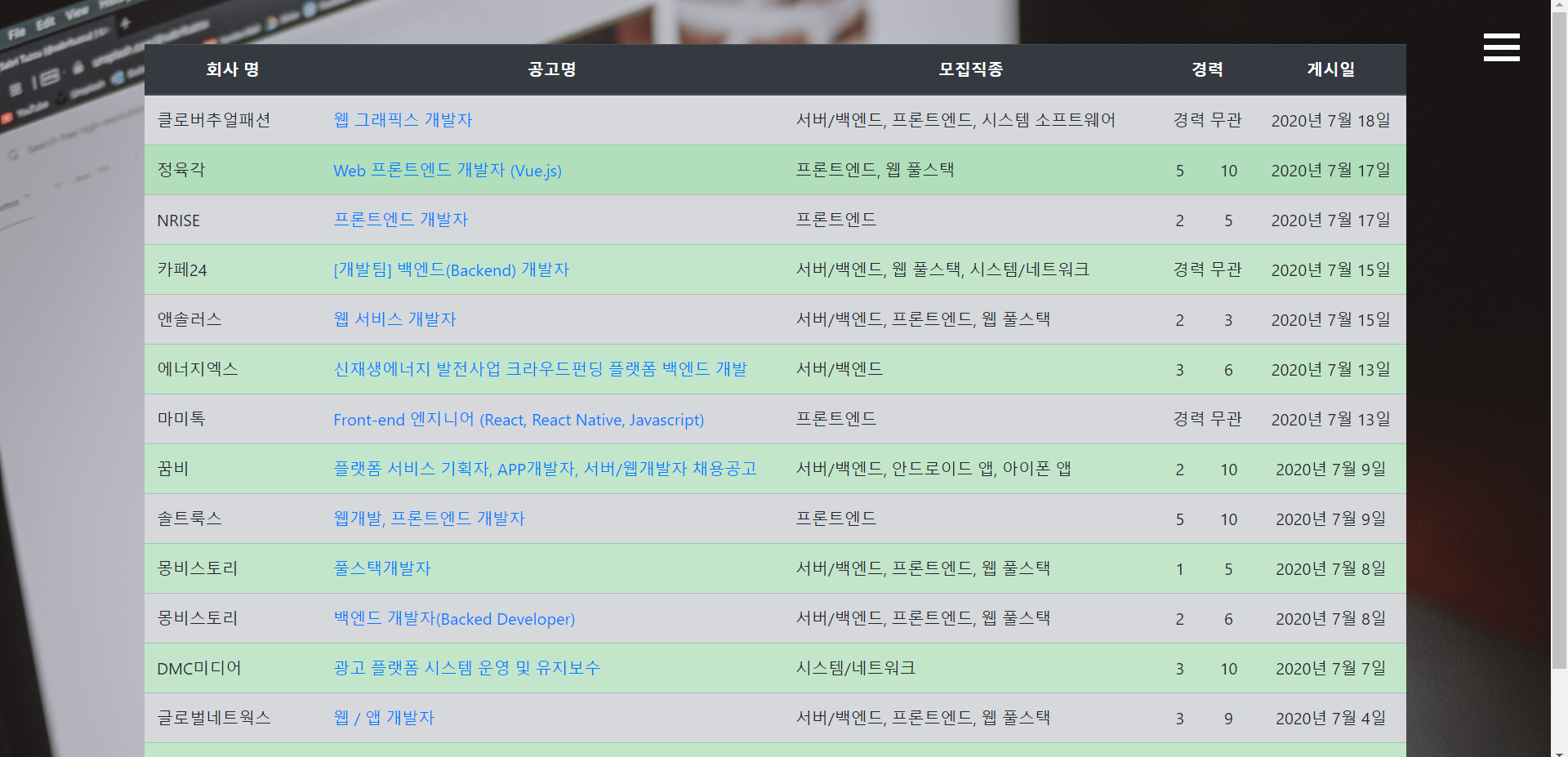1568x757 pixels.
Task: Open the 'Web 프론트엔드 개발자 (Vue.js)' listing
Action: [x=448, y=170]
